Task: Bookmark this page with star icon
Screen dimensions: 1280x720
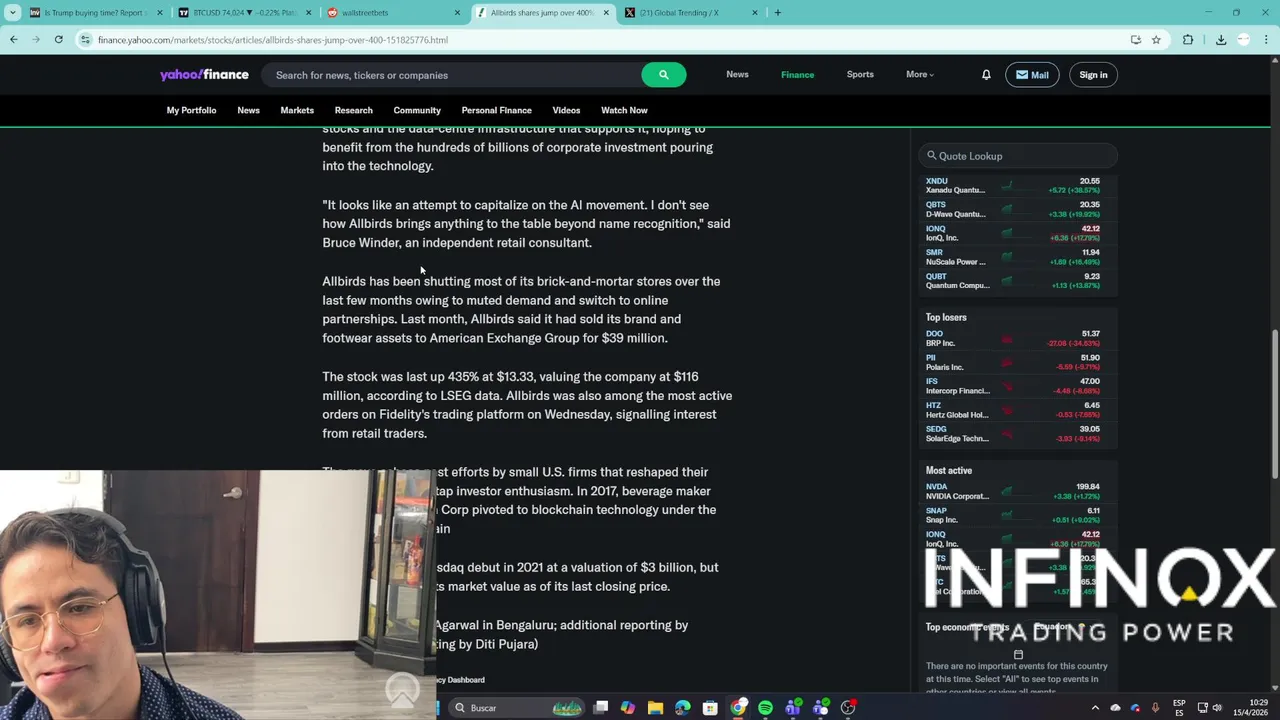Action: pos(1157,40)
